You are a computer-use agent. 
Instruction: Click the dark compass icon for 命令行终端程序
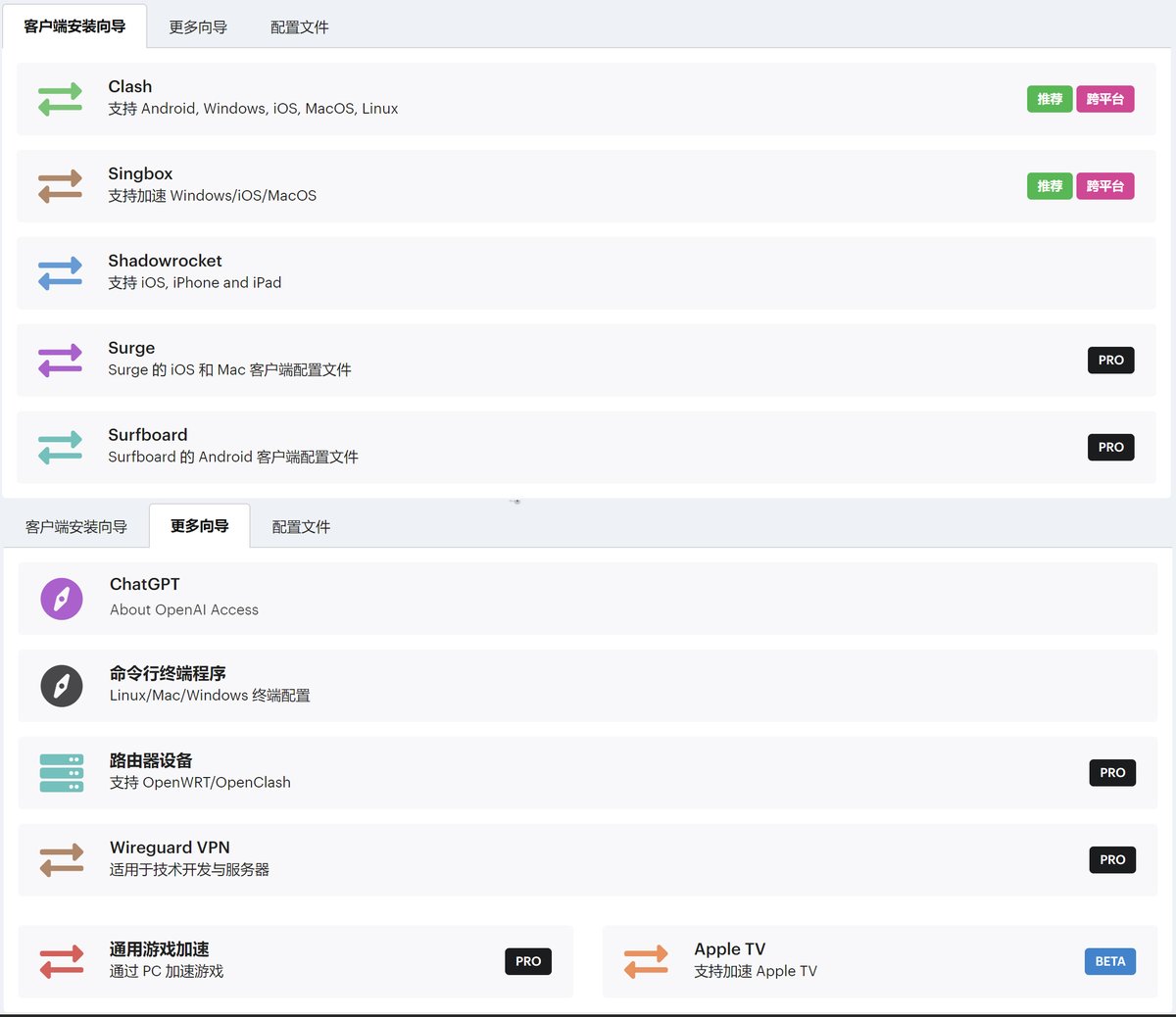[x=62, y=685]
